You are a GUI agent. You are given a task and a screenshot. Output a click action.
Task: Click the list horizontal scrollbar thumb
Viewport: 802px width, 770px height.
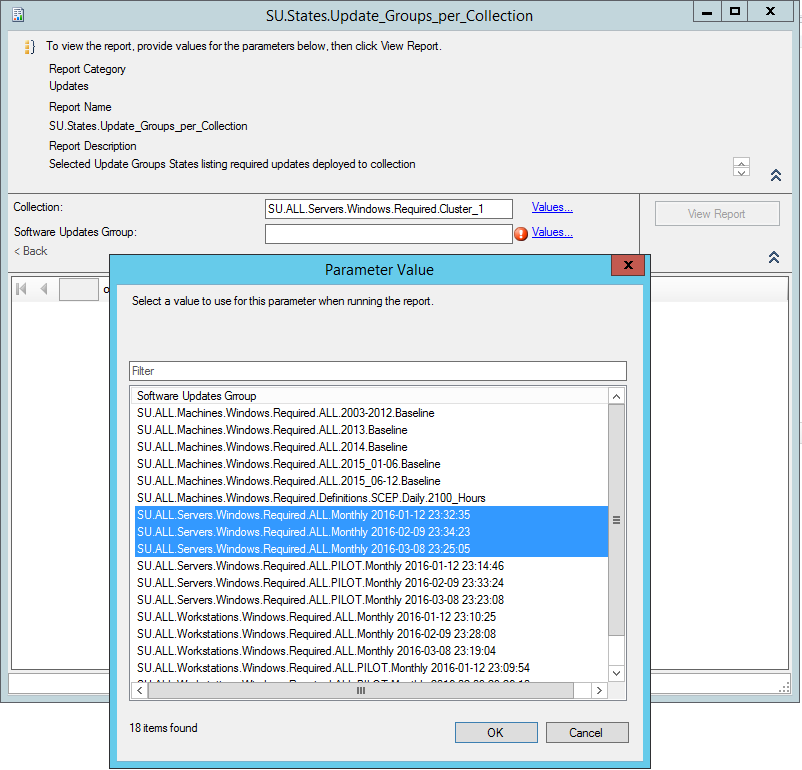(x=361, y=691)
